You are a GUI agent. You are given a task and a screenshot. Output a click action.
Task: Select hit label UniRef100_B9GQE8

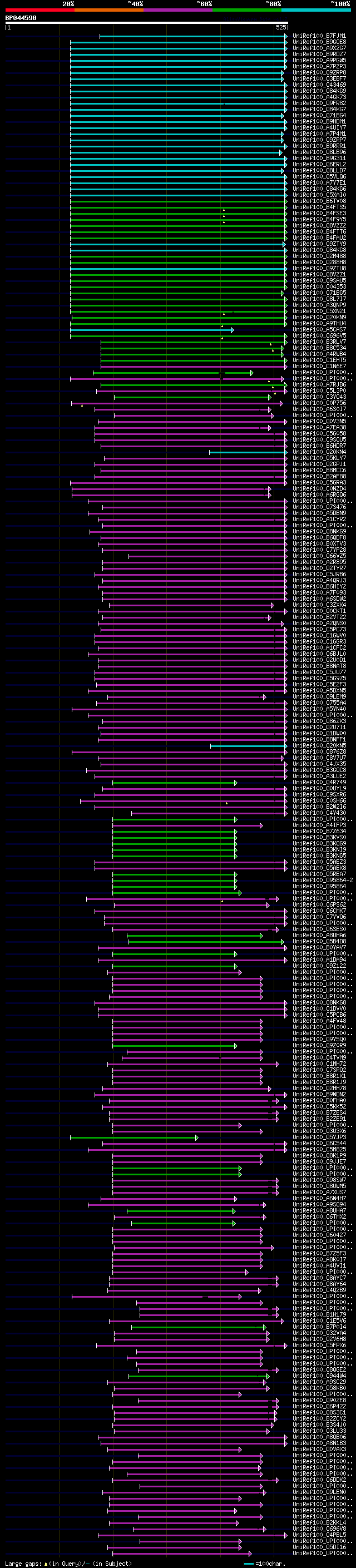tap(319, 42)
